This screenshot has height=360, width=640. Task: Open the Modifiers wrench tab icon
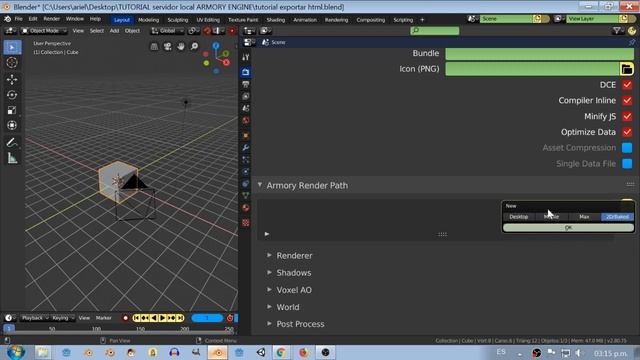[246, 148]
